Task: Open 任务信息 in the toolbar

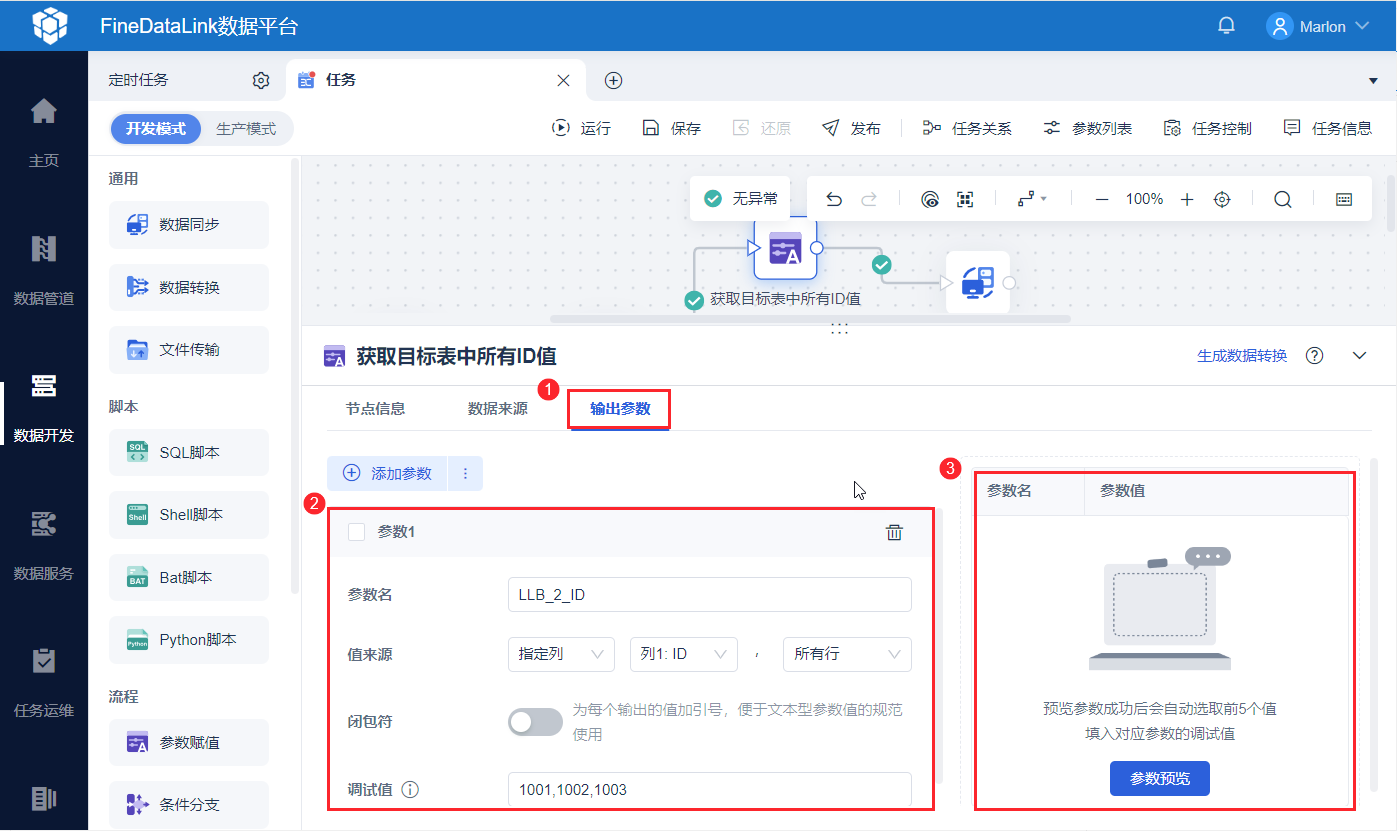Action: pos(1327,128)
